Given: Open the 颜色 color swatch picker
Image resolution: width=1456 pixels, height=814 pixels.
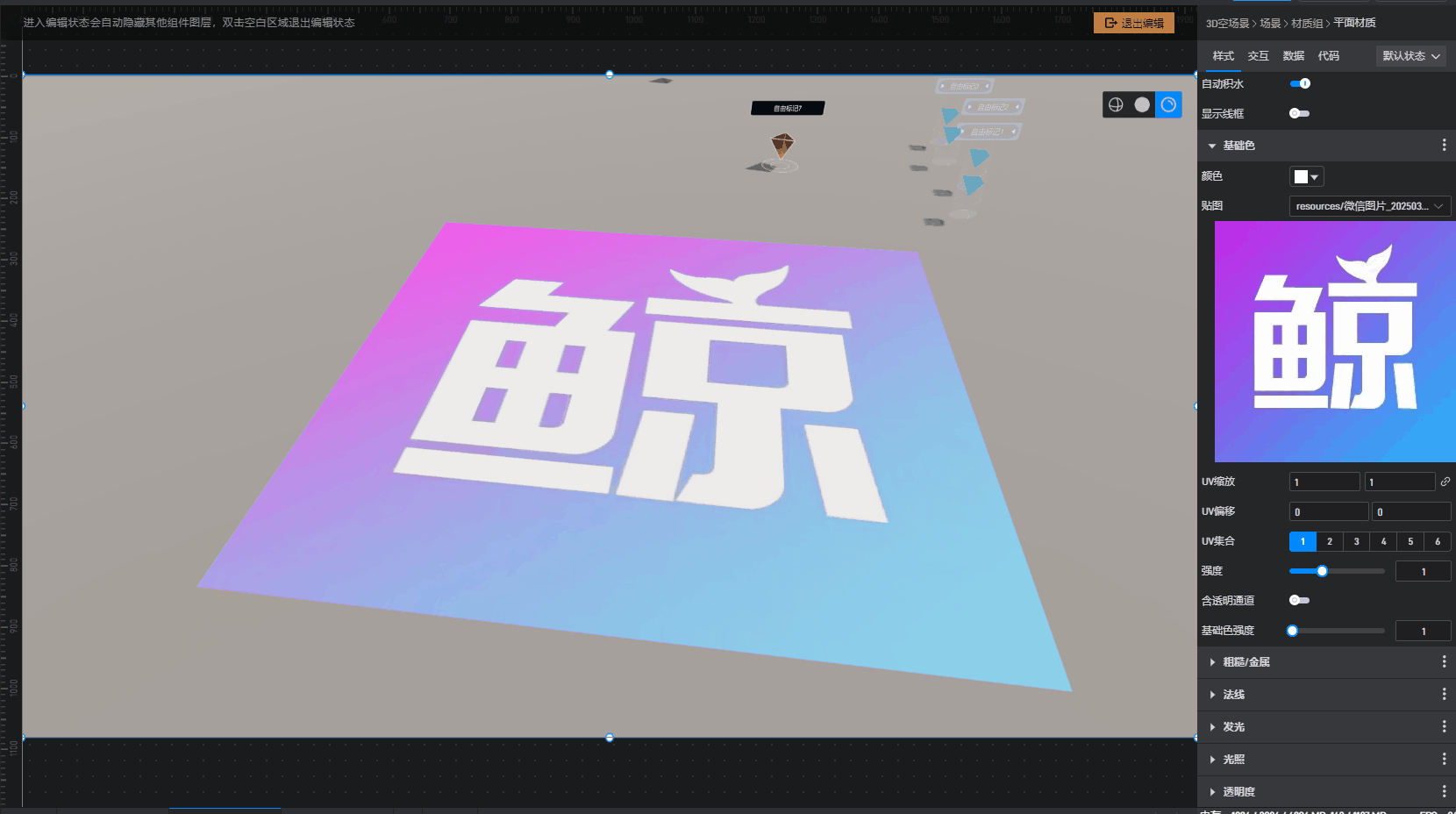Looking at the screenshot, I should (1306, 176).
